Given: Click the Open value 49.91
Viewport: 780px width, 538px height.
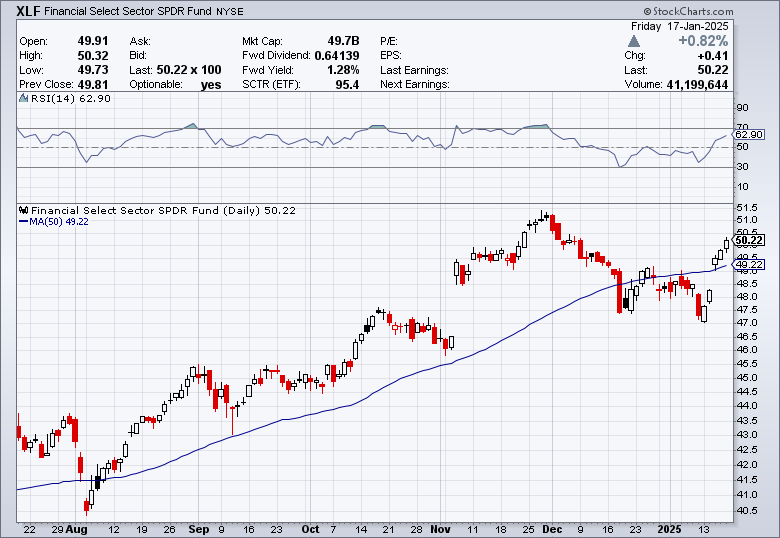Looking at the screenshot, I should 93,41.
